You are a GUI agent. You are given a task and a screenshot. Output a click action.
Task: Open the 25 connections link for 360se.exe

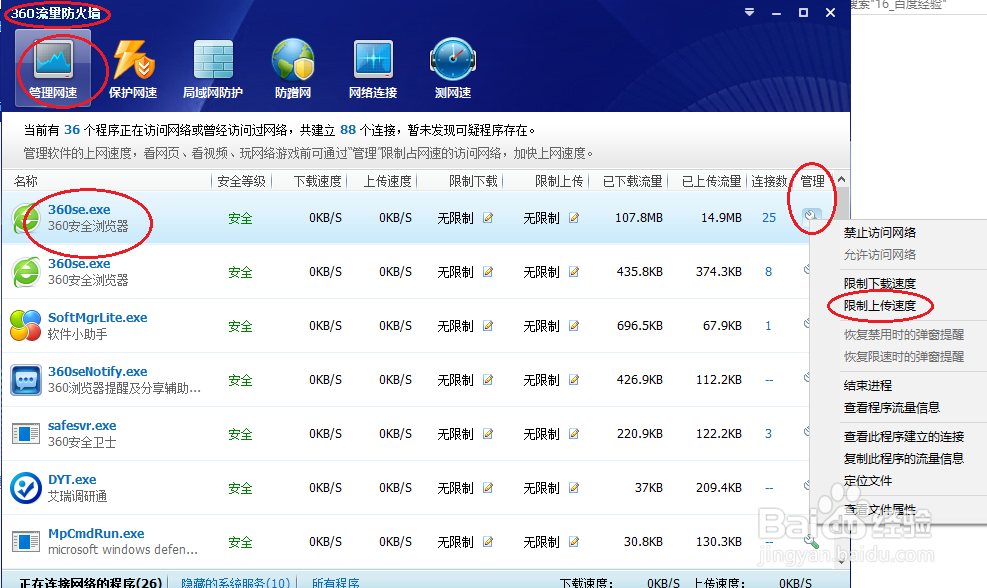click(x=769, y=218)
